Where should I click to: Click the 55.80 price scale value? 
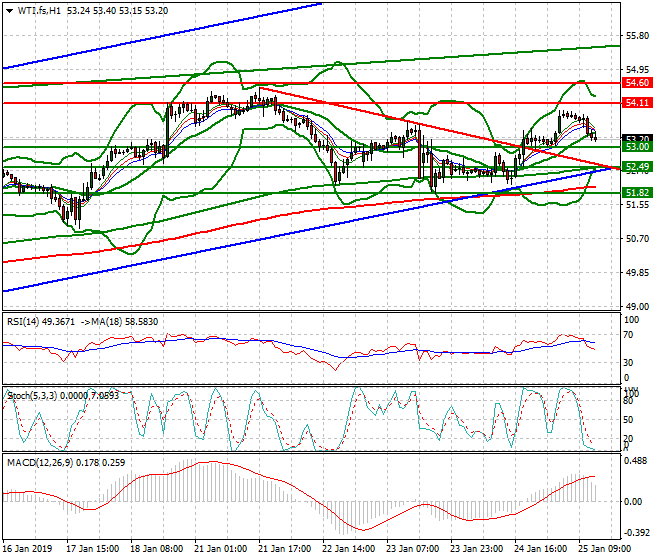pos(637,36)
